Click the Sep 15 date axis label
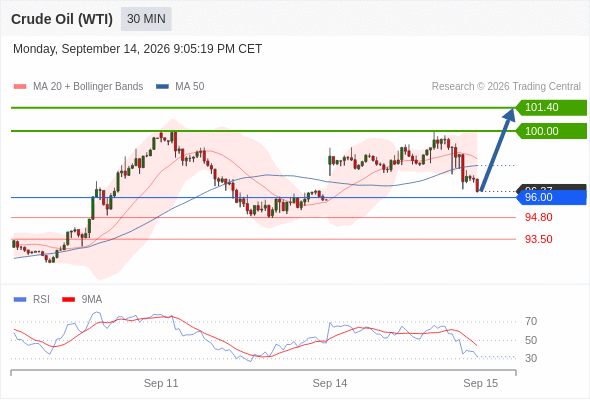Viewport: 590px width, 400px height. [481, 383]
